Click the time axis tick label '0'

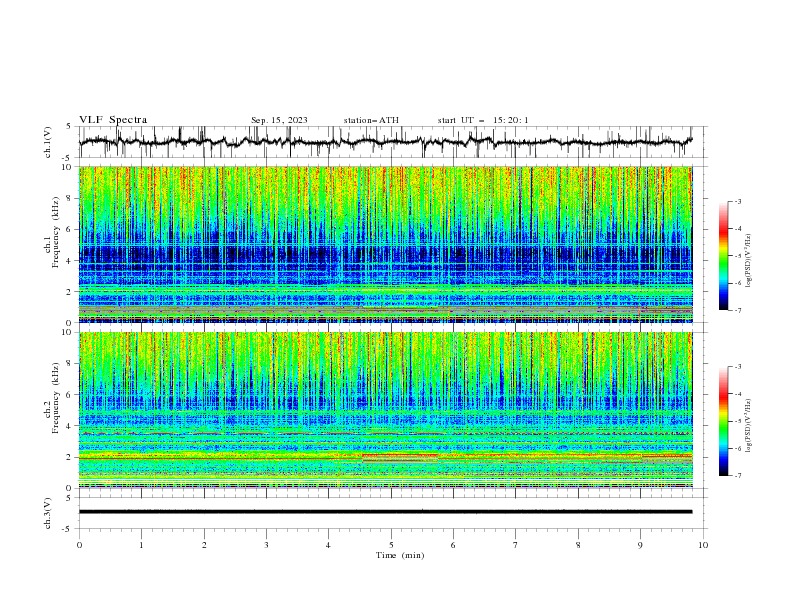79,545
